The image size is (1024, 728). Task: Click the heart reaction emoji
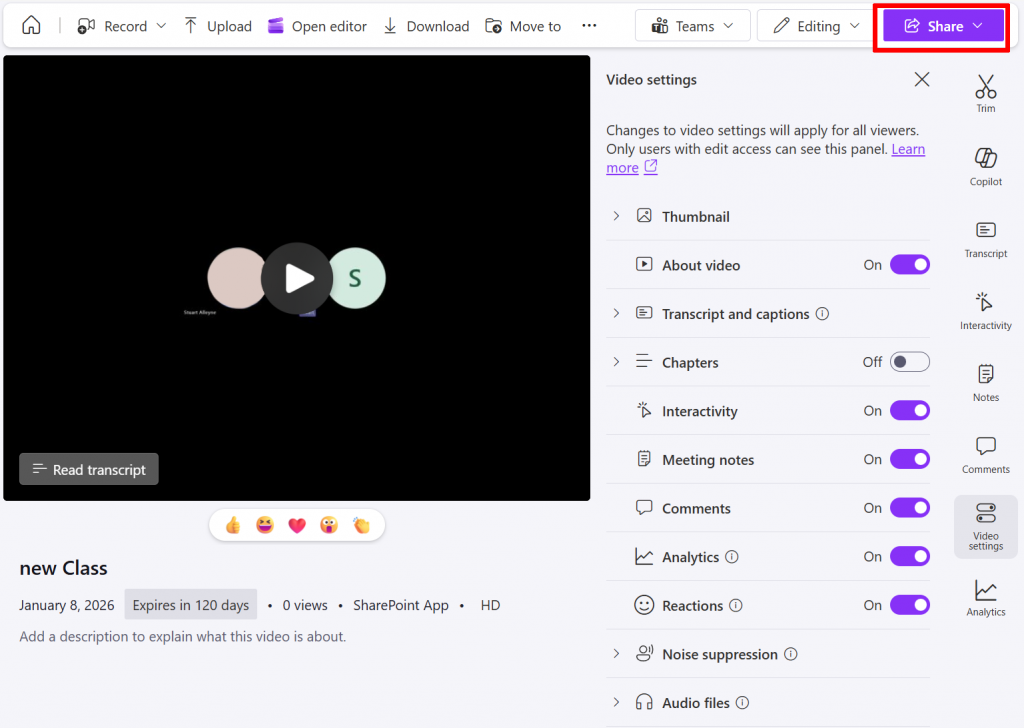(x=297, y=525)
